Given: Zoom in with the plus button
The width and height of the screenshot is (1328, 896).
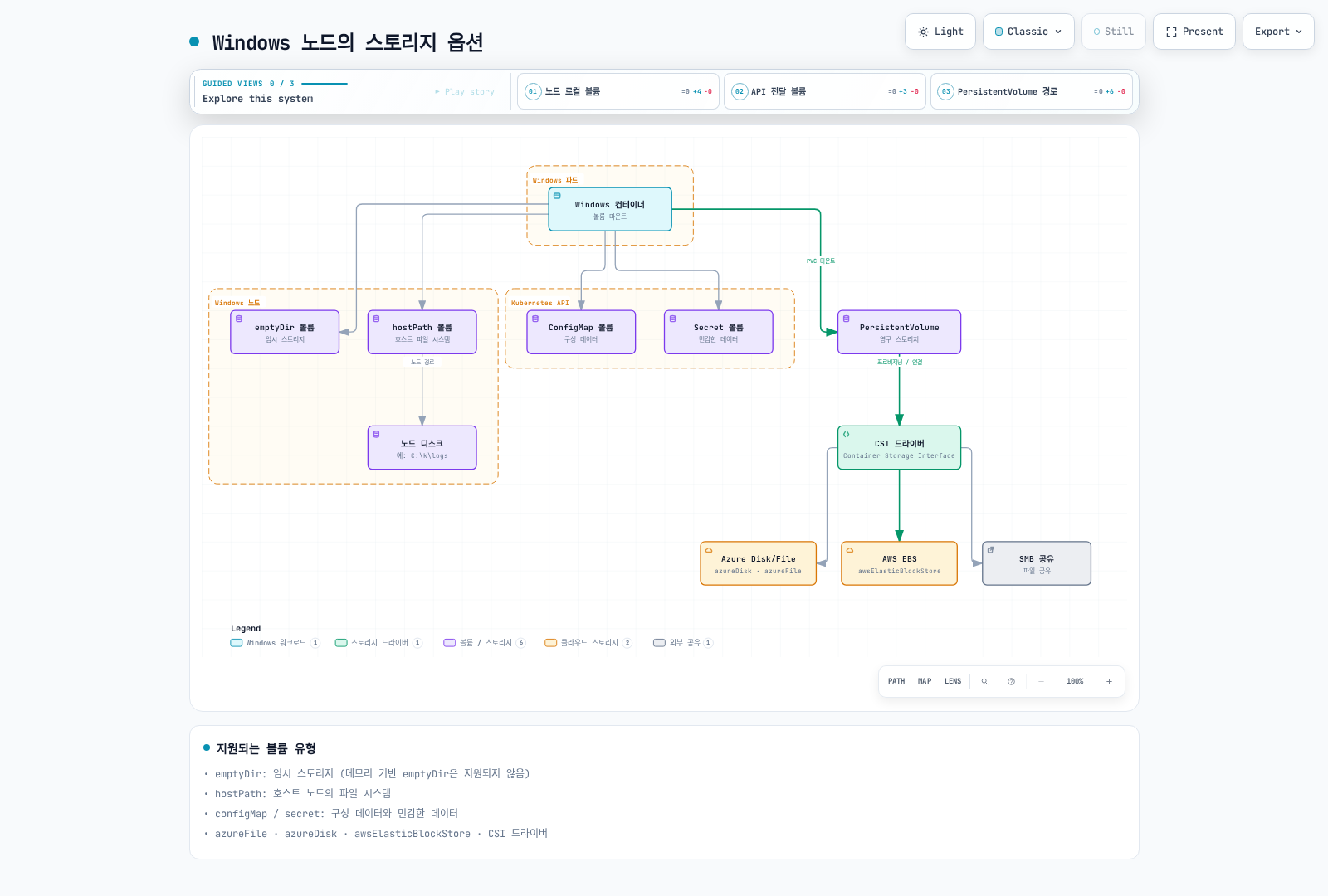Looking at the screenshot, I should (x=1109, y=681).
